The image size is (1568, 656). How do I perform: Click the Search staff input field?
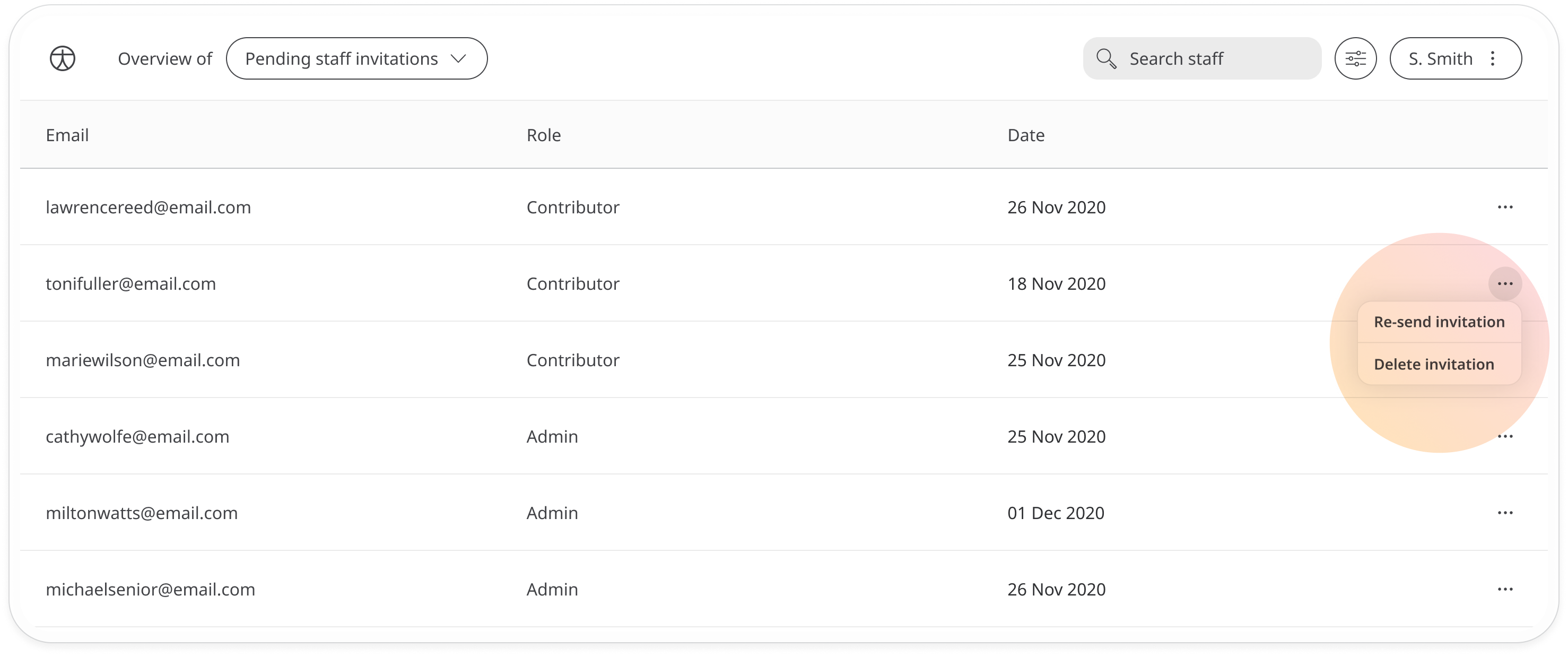[x=1201, y=58]
